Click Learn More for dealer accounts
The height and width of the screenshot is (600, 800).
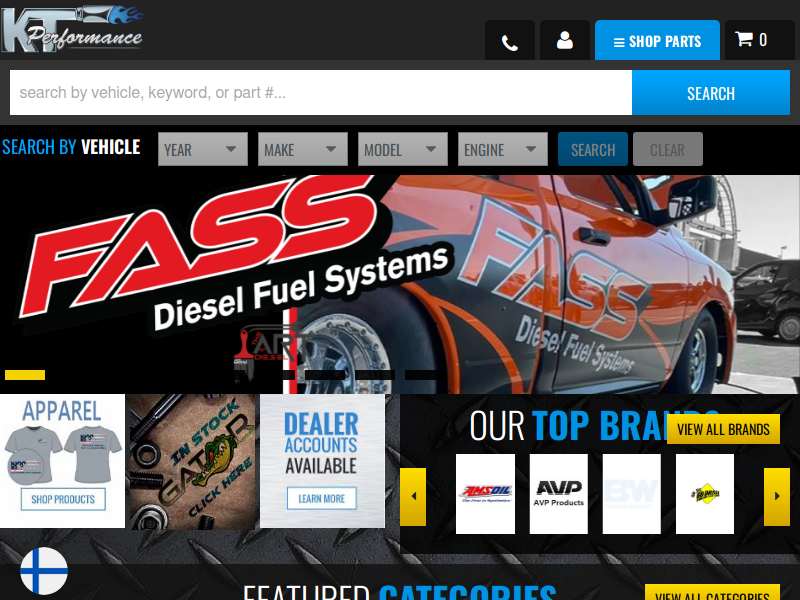point(321,498)
